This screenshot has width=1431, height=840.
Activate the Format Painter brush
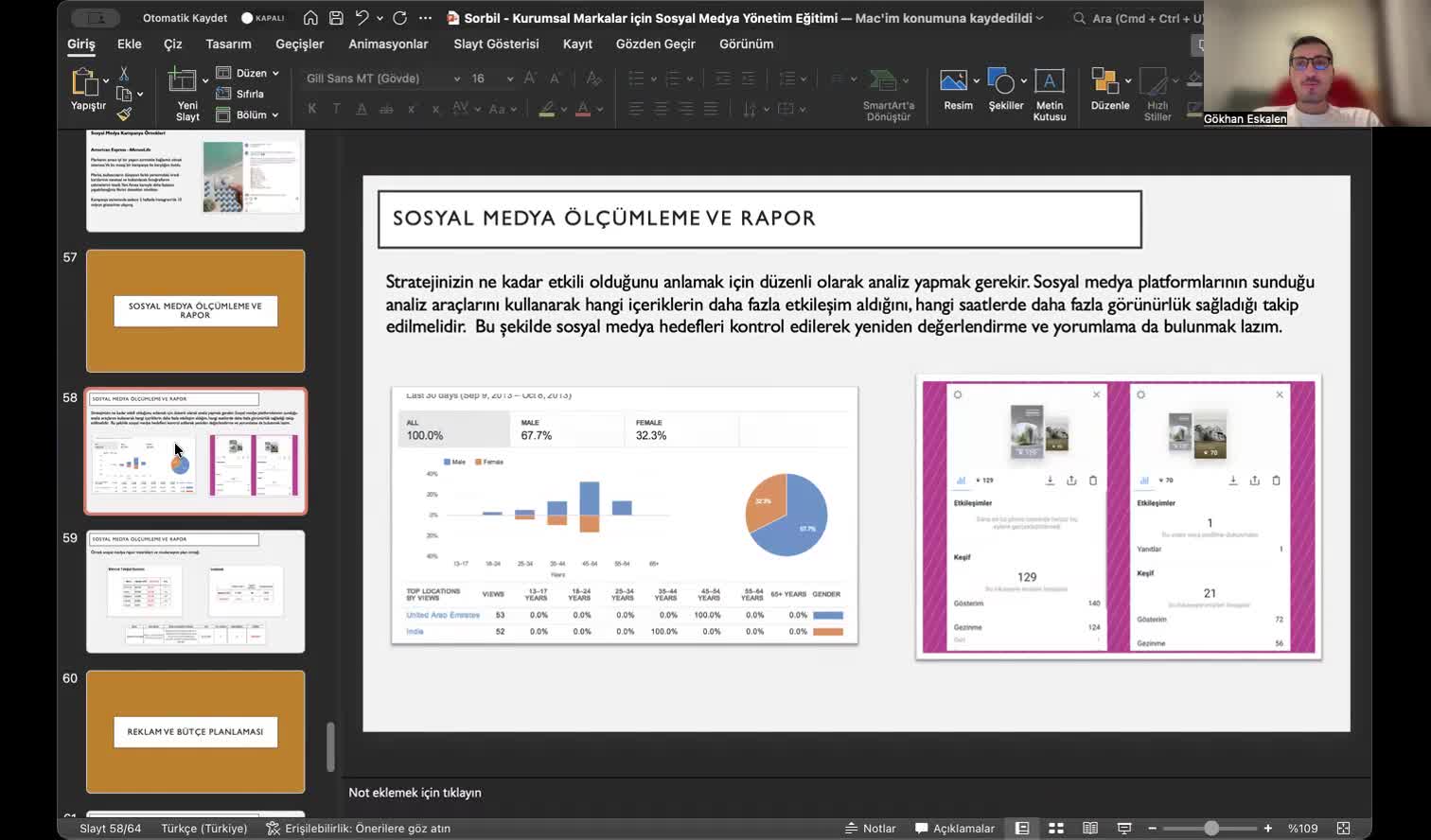(124, 114)
